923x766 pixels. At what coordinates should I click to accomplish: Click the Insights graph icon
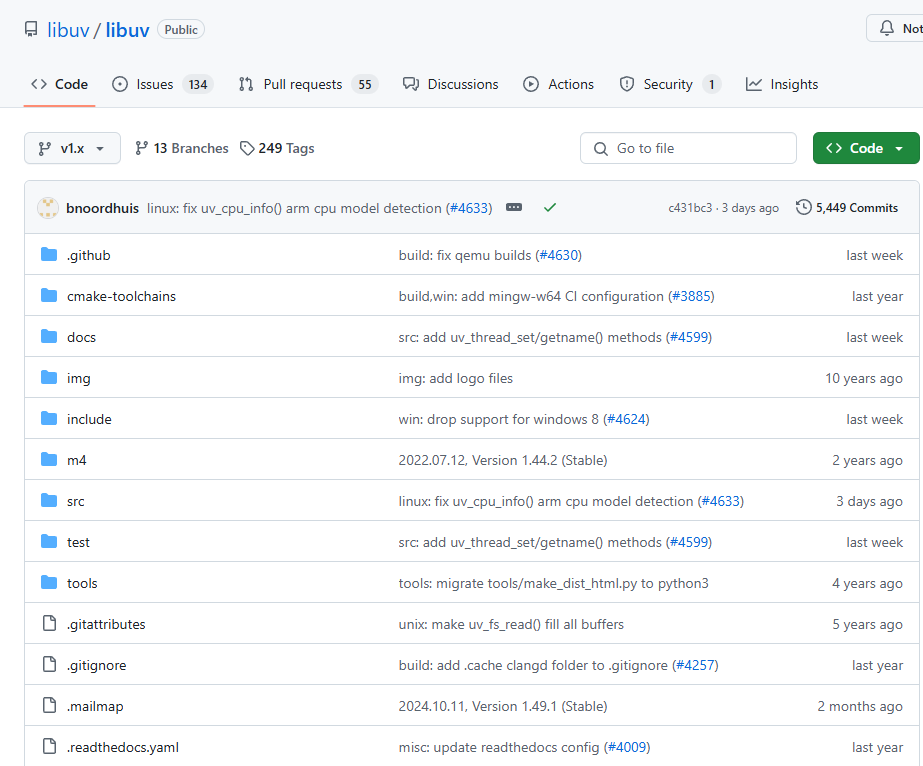coord(754,84)
